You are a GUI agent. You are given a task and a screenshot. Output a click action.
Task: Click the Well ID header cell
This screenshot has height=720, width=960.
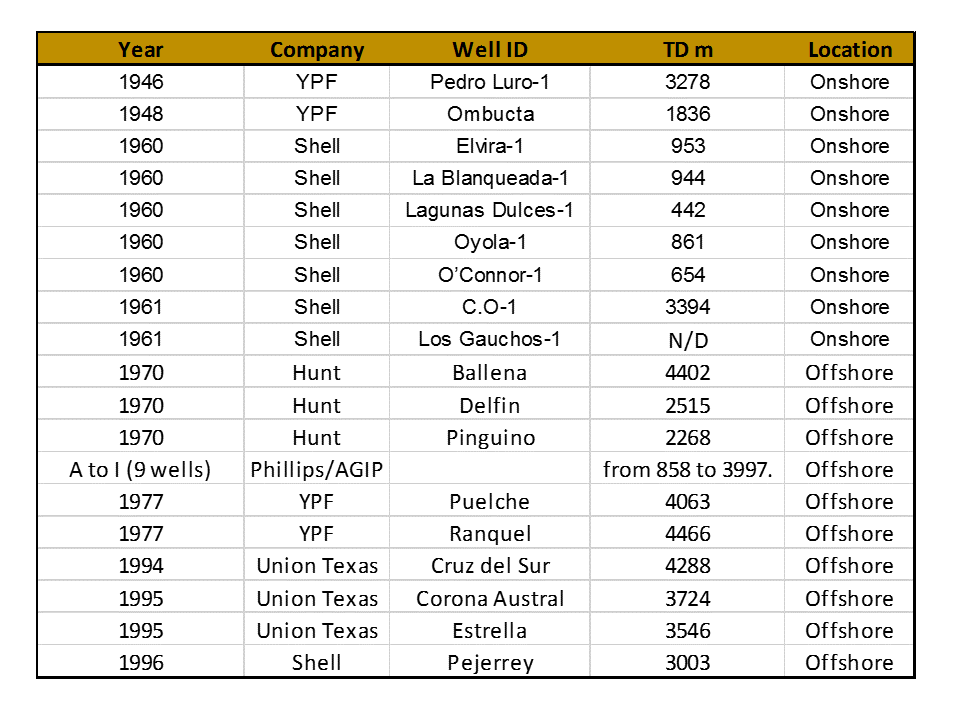click(x=490, y=50)
